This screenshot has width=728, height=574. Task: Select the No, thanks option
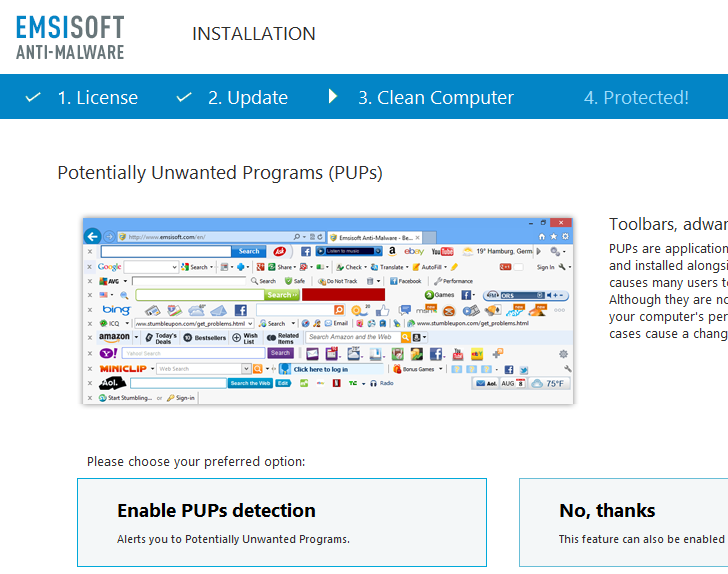point(624,522)
